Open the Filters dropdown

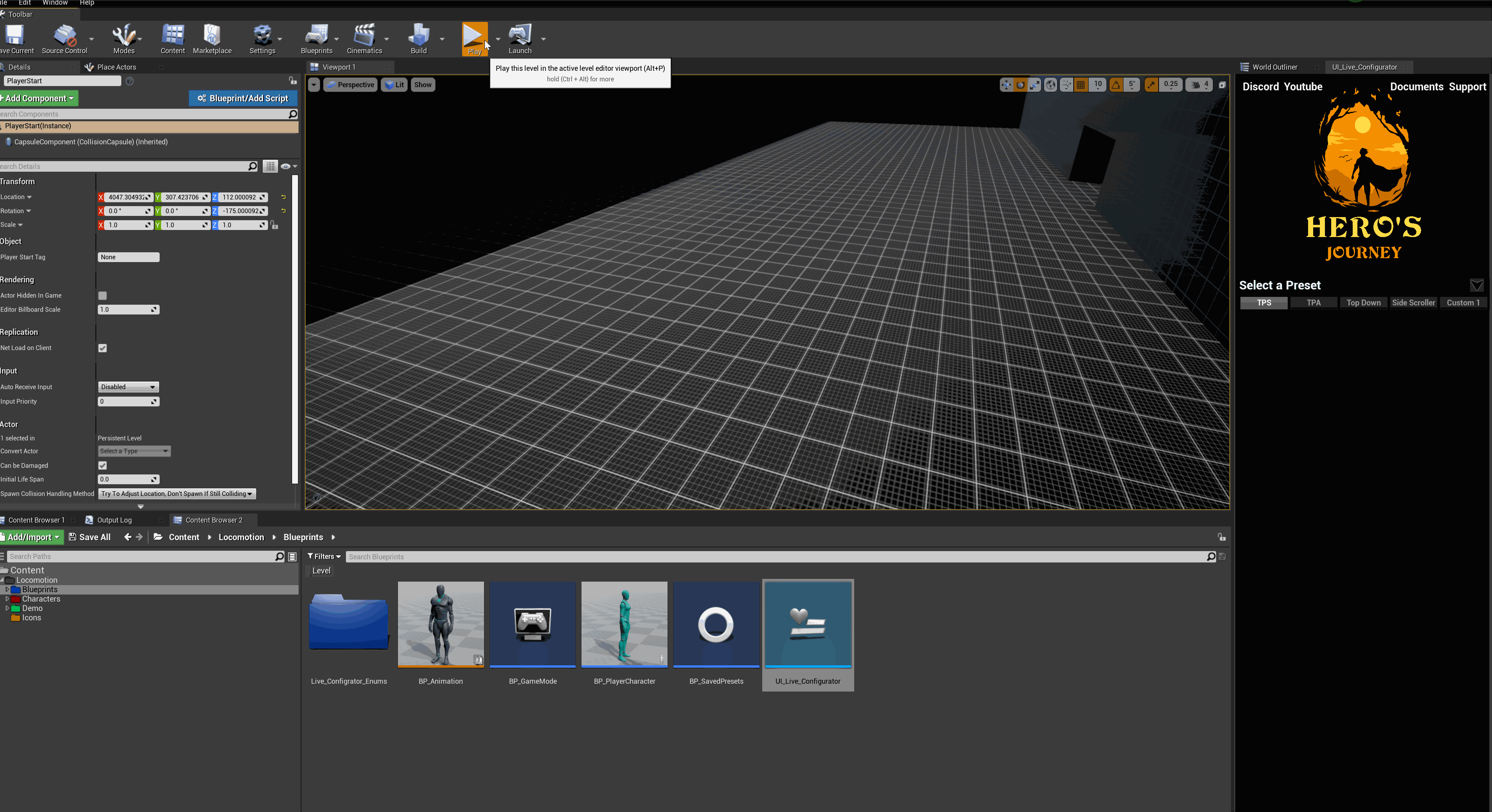(324, 557)
